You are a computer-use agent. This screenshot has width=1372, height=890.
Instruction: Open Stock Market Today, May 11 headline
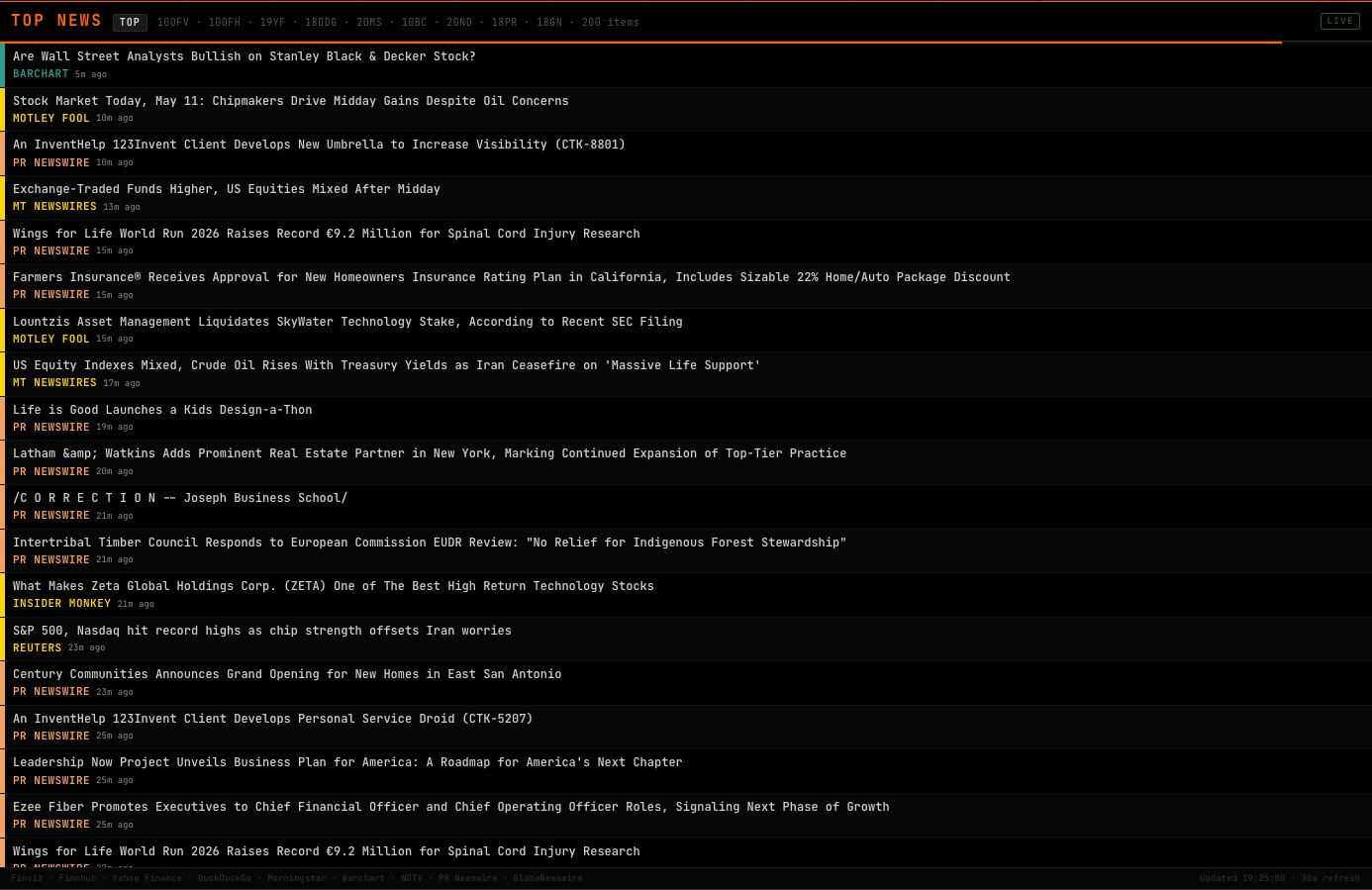(x=291, y=101)
